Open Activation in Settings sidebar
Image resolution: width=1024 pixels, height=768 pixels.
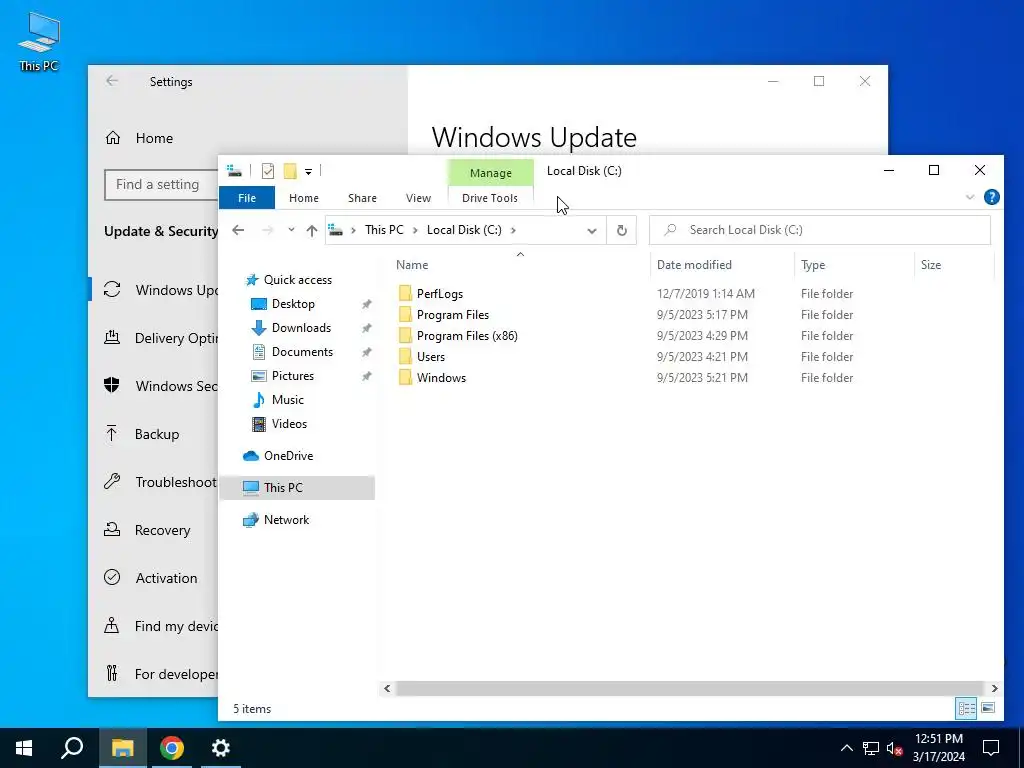click(x=166, y=578)
